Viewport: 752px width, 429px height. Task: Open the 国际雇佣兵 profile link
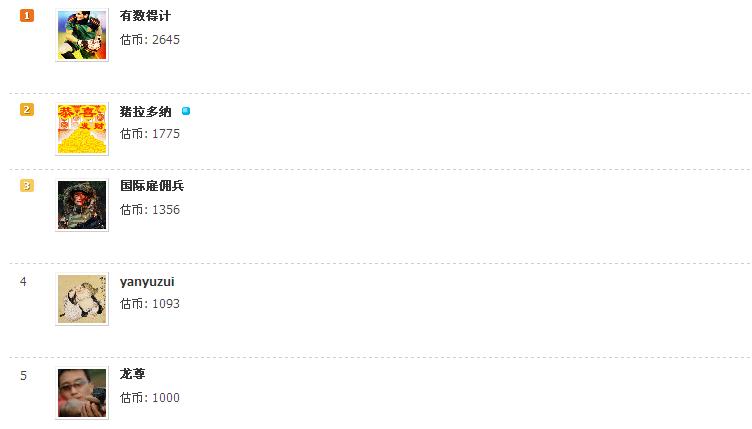pos(152,186)
